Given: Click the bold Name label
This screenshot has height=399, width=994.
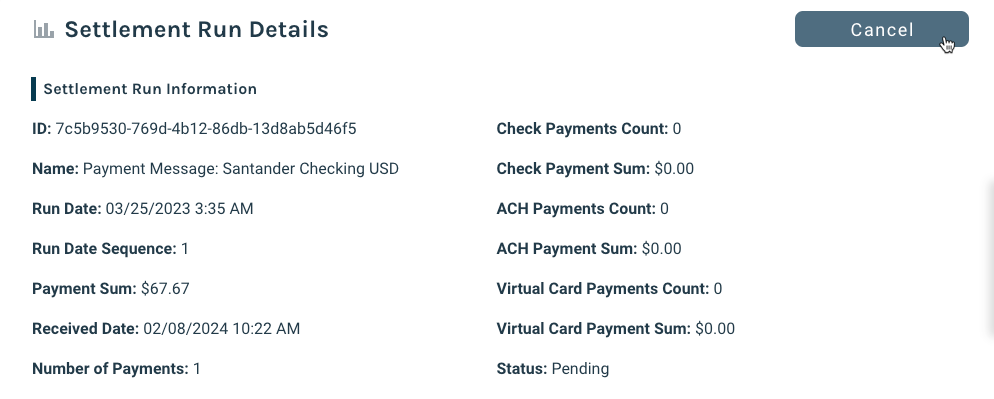Looking at the screenshot, I should click(55, 169).
